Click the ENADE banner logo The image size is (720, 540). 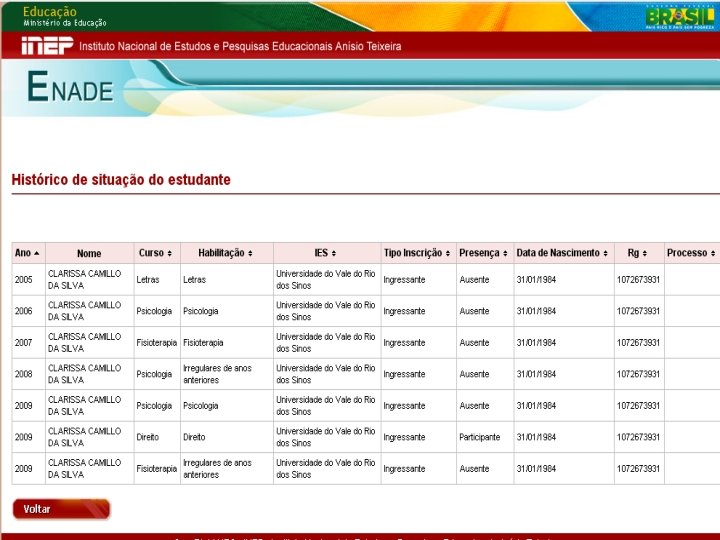pos(70,86)
